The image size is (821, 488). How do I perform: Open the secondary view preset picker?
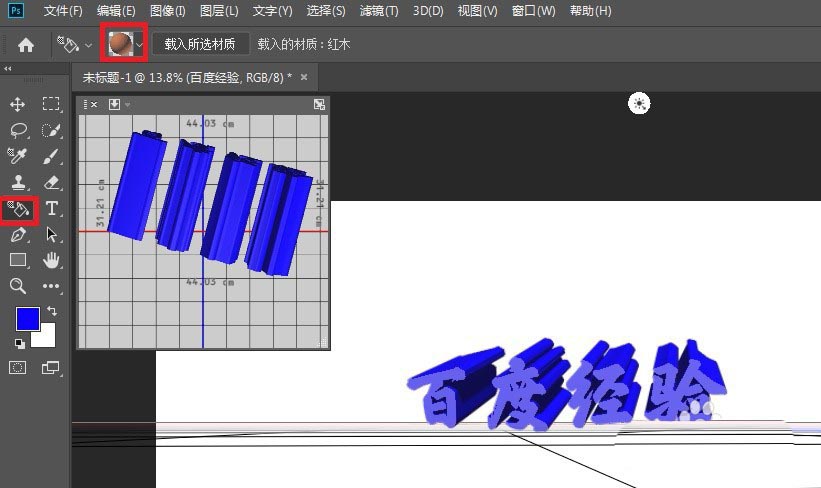(x=118, y=104)
